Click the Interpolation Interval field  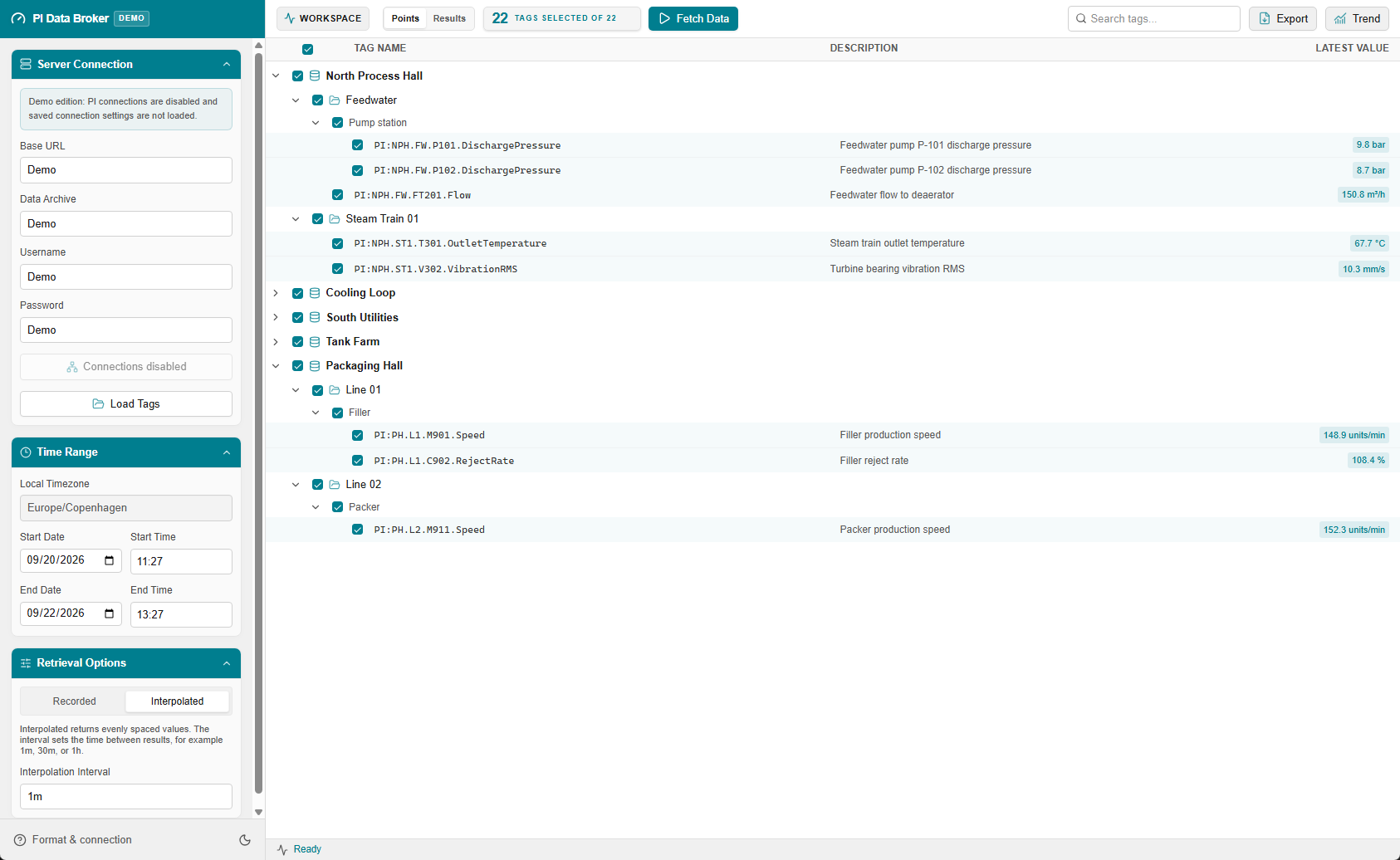click(126, 797)
